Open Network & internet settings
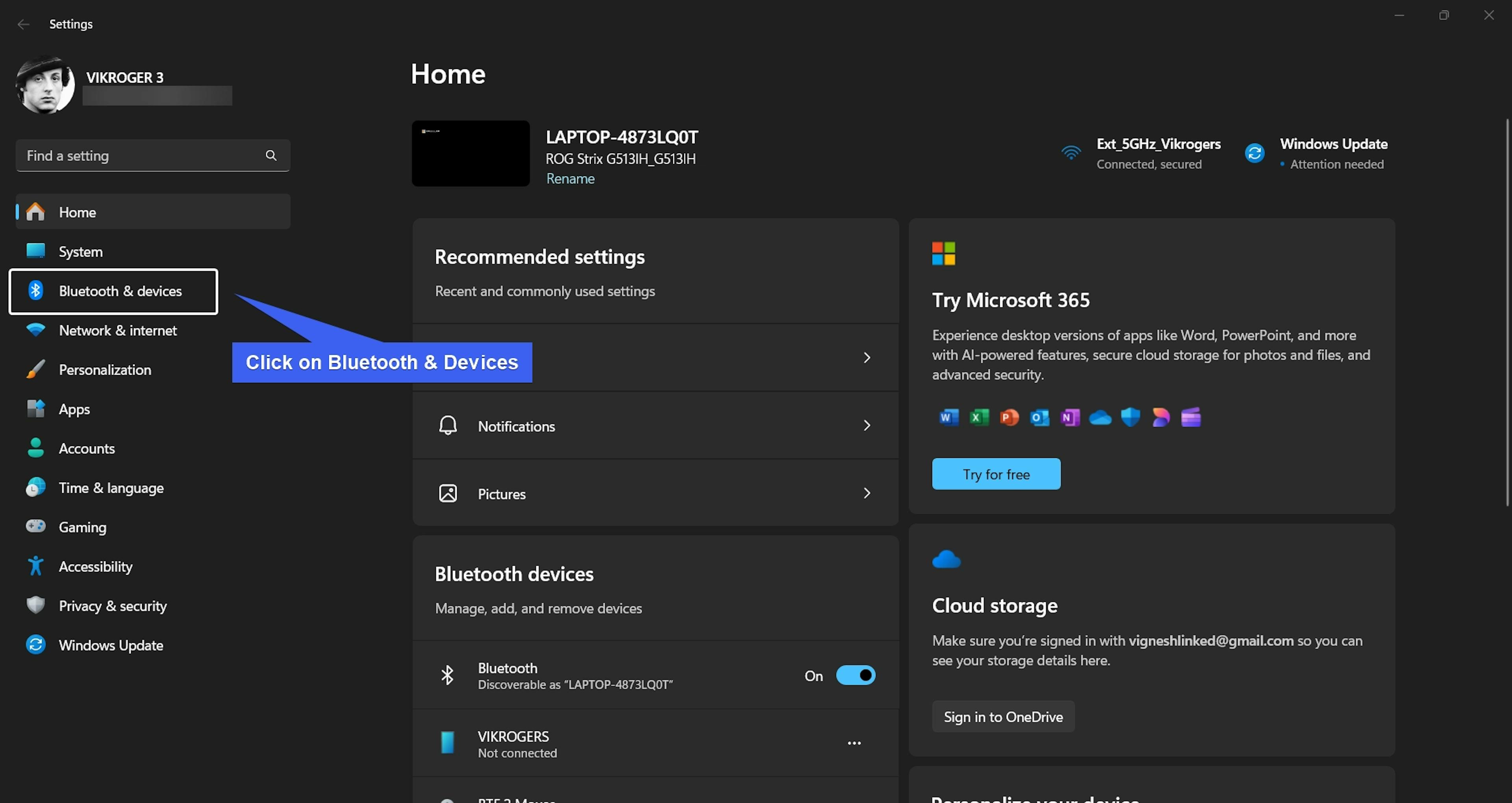 tap(117, 331)
